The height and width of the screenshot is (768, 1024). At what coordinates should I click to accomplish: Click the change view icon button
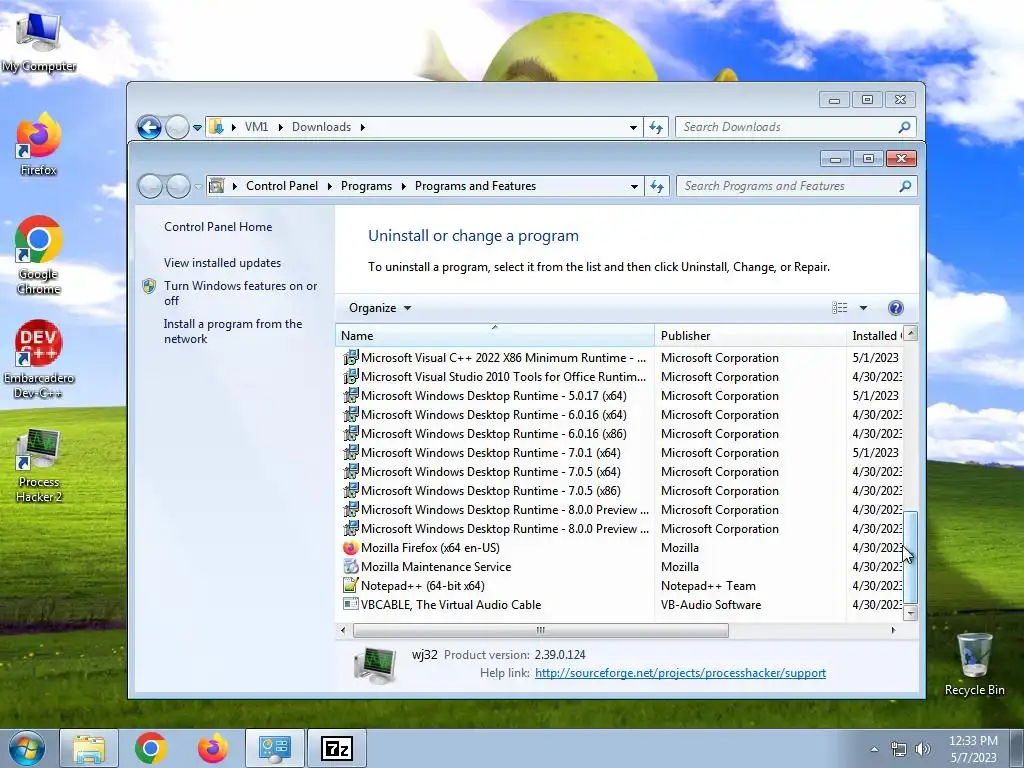click(x=840, y=308)
